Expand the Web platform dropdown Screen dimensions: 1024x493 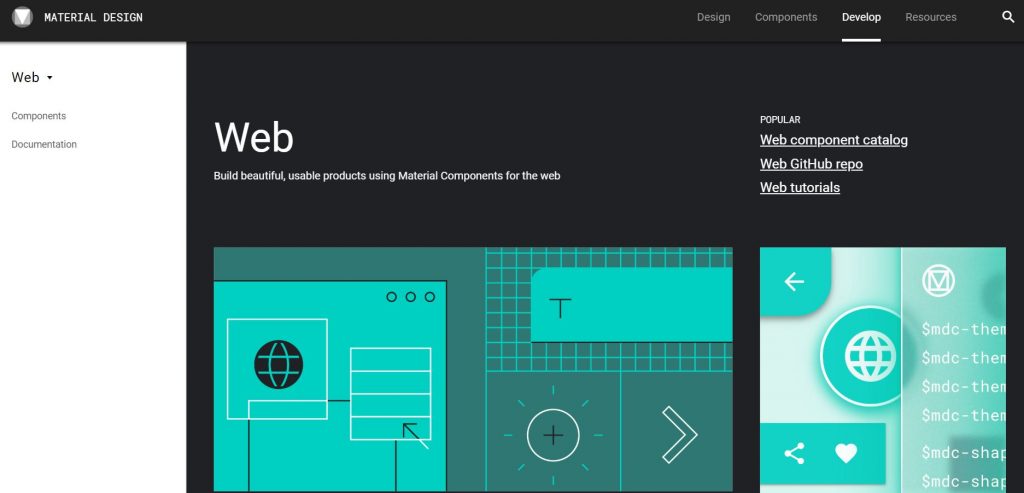[x=32, y=77]
